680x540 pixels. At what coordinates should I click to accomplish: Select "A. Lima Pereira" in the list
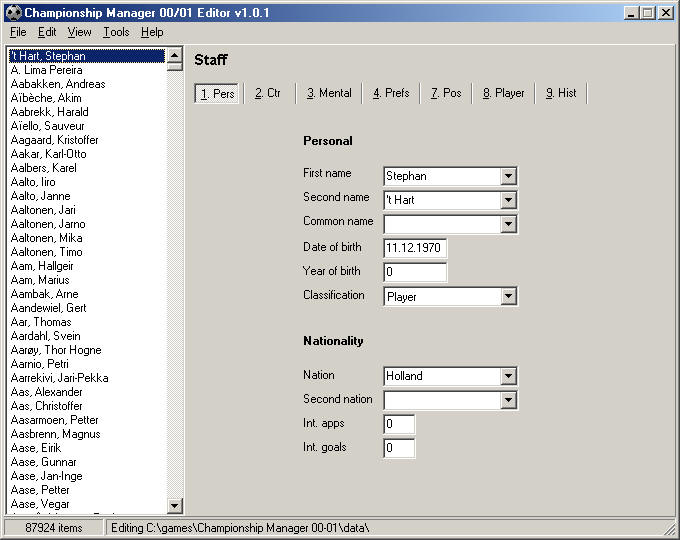[87, 70]
